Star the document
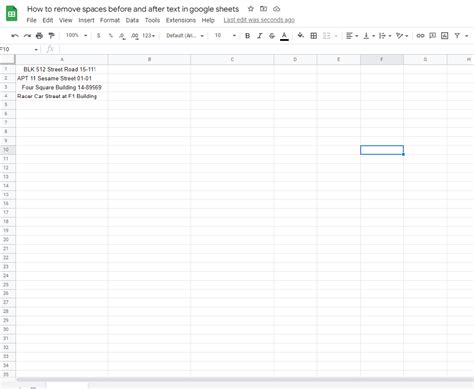Screen dimensions: 474x389 251,9
